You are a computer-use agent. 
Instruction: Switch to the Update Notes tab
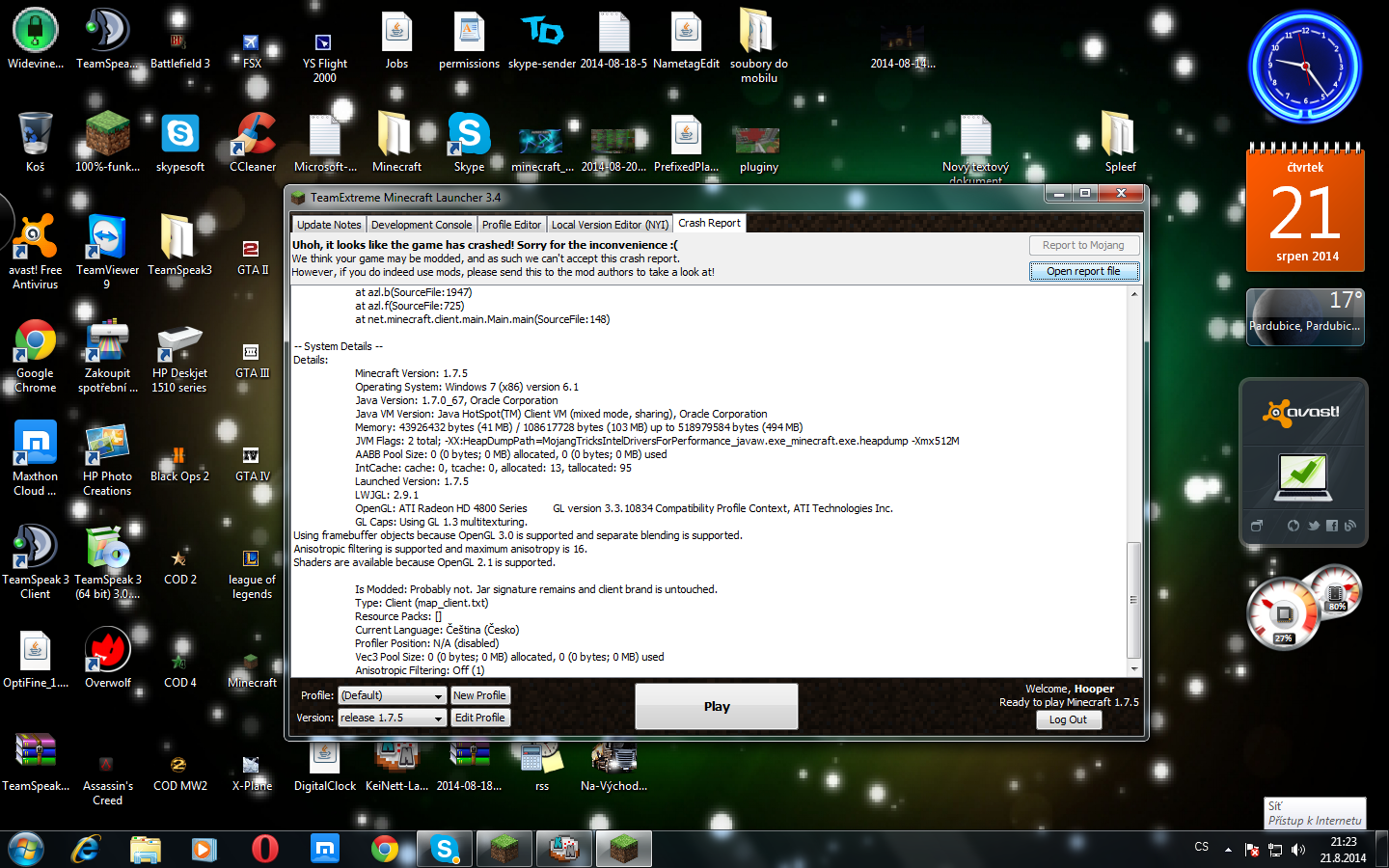click(329, 225)
